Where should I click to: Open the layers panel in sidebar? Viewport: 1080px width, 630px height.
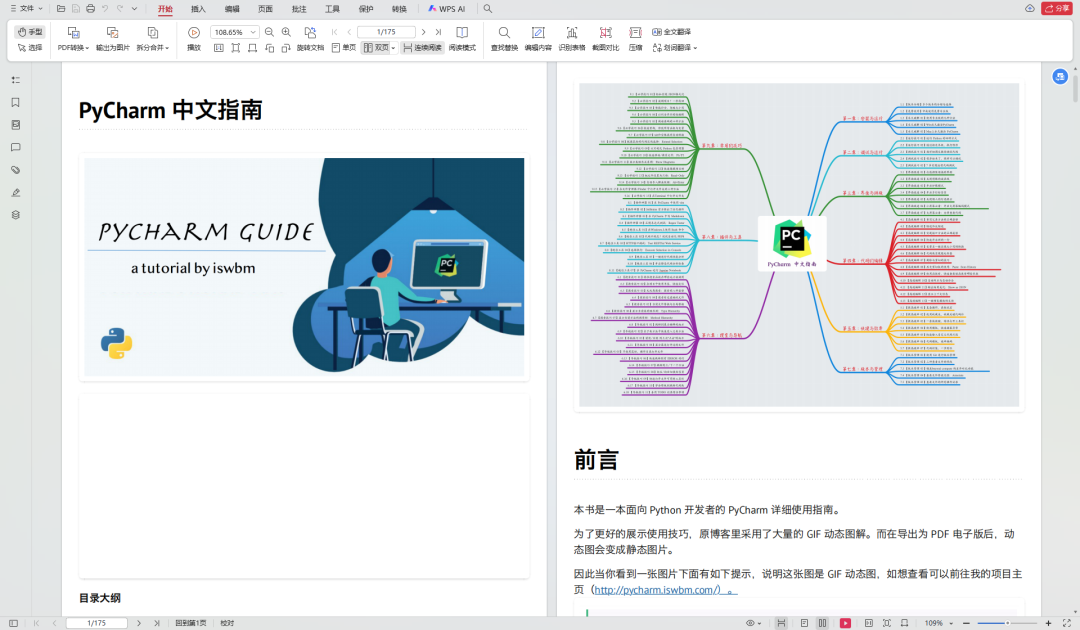point(16,215)
